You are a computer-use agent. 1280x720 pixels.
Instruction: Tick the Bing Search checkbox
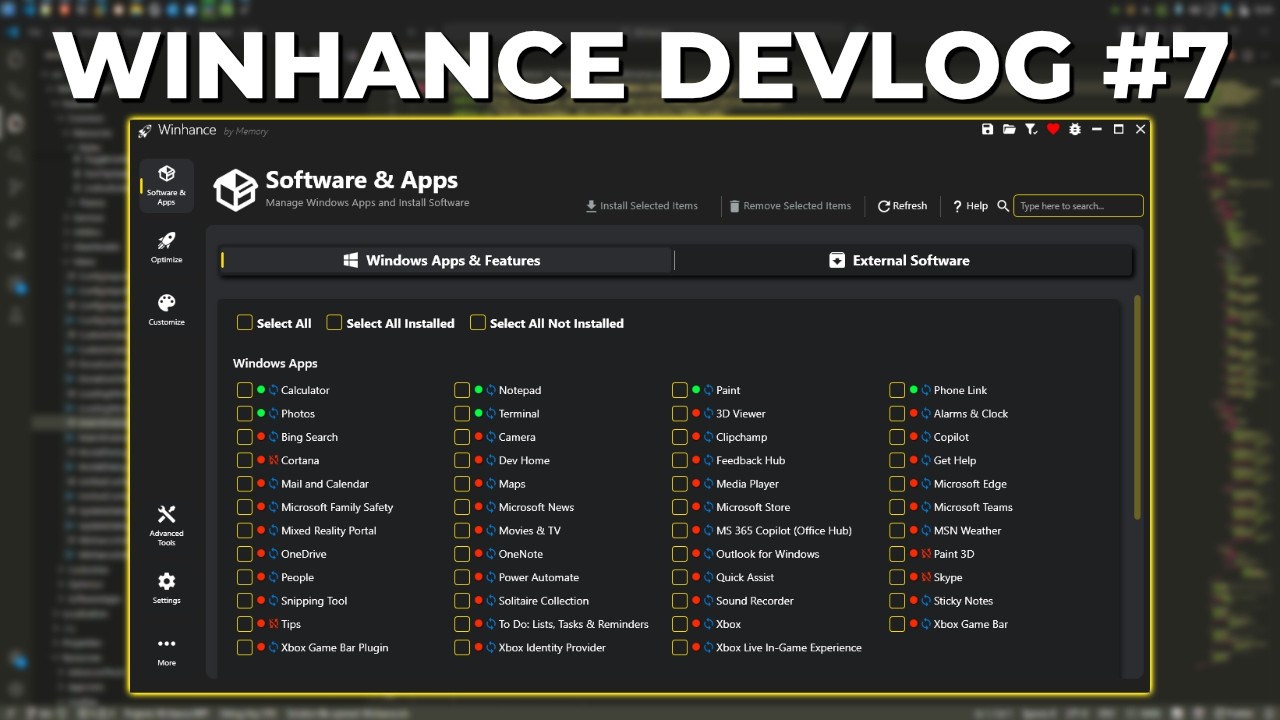click(x=244, y=437)
